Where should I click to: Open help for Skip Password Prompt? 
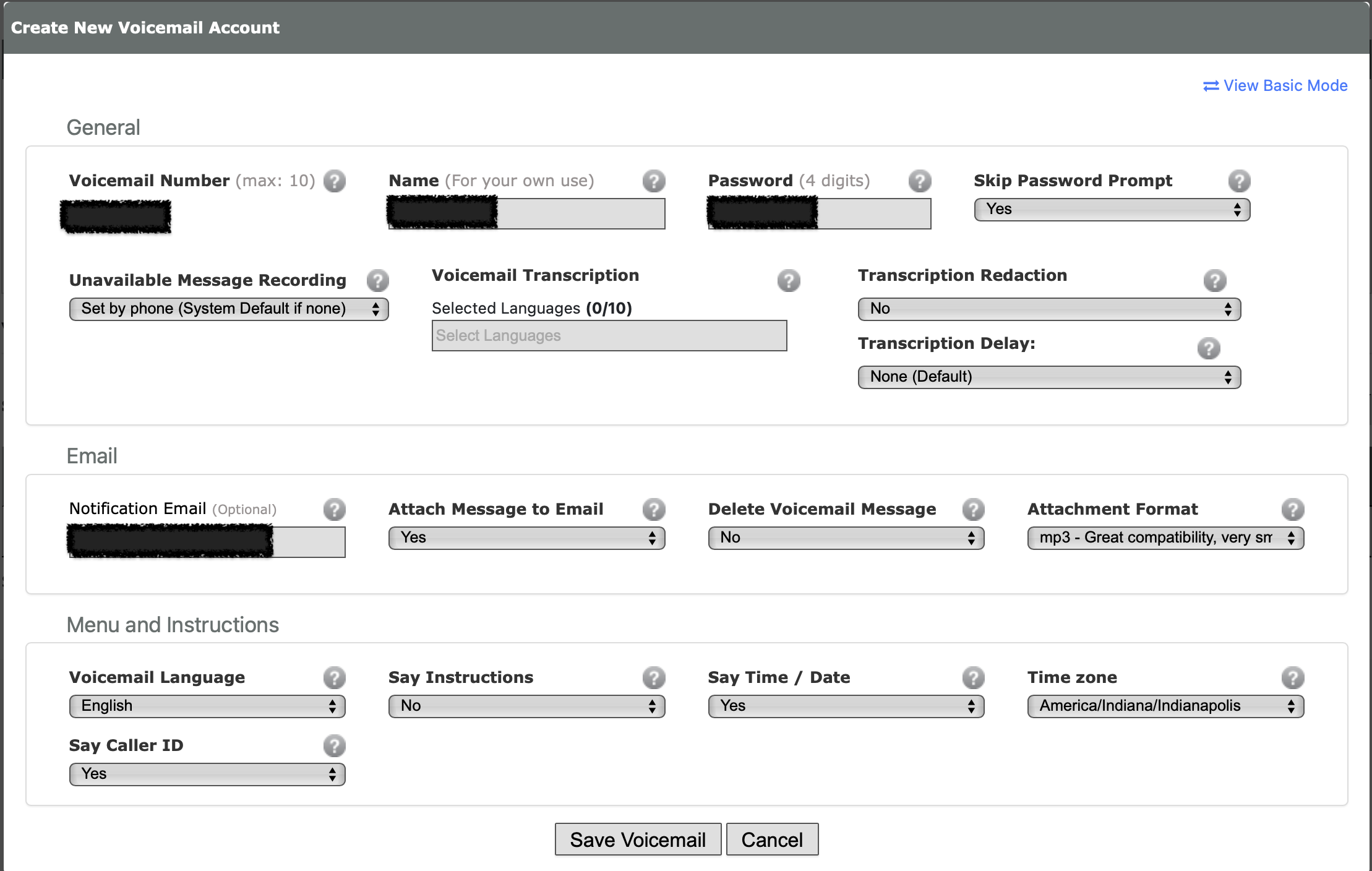[x=1239, y=181]
